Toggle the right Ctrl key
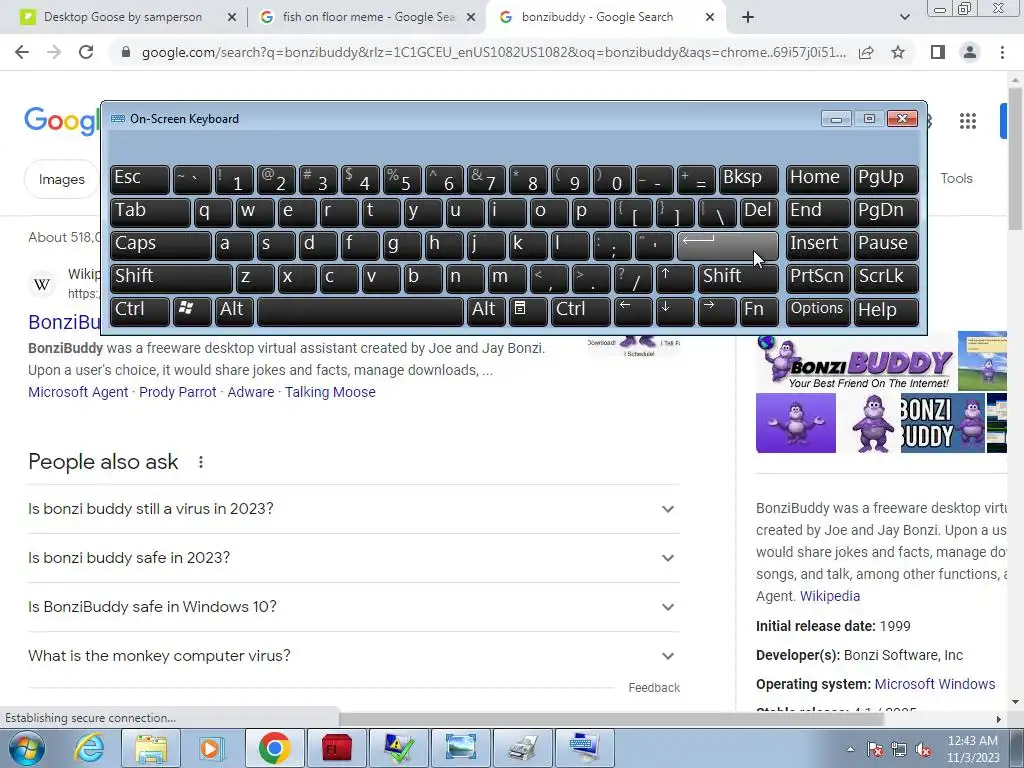The image size is (1024, 768). coord(581,310)
